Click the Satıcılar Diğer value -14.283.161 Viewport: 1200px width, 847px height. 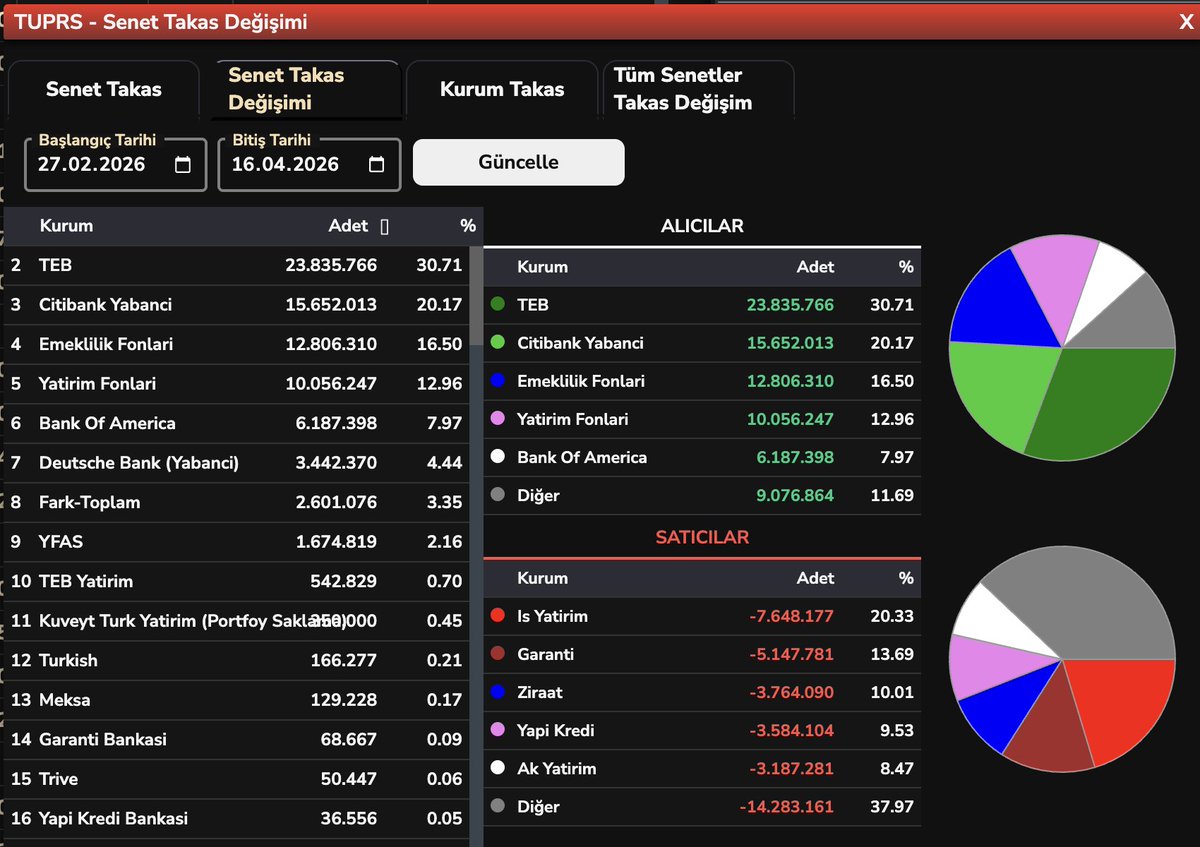click(x=786, y=806)
